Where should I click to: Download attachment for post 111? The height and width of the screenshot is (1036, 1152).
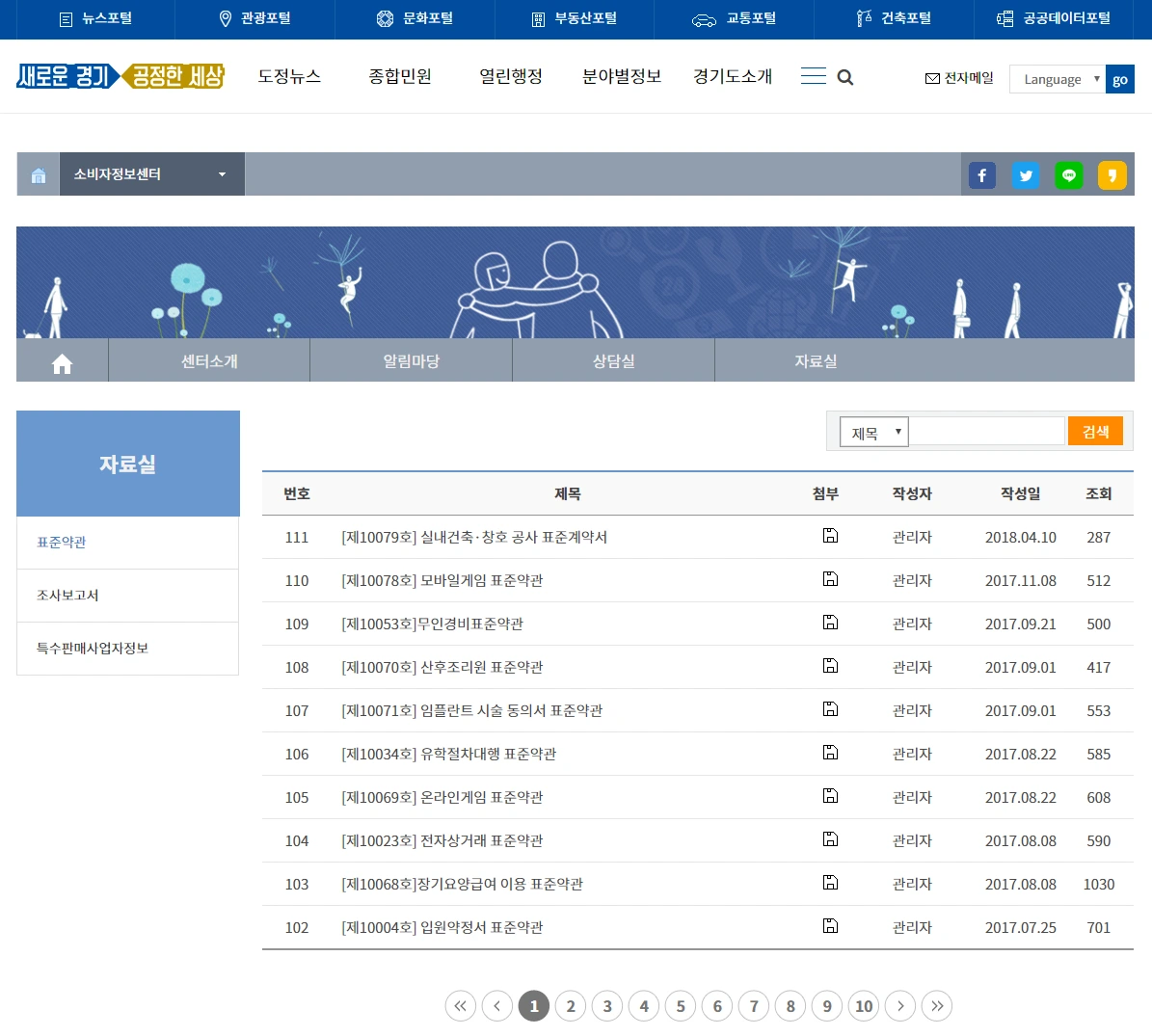tap(830, 536)
